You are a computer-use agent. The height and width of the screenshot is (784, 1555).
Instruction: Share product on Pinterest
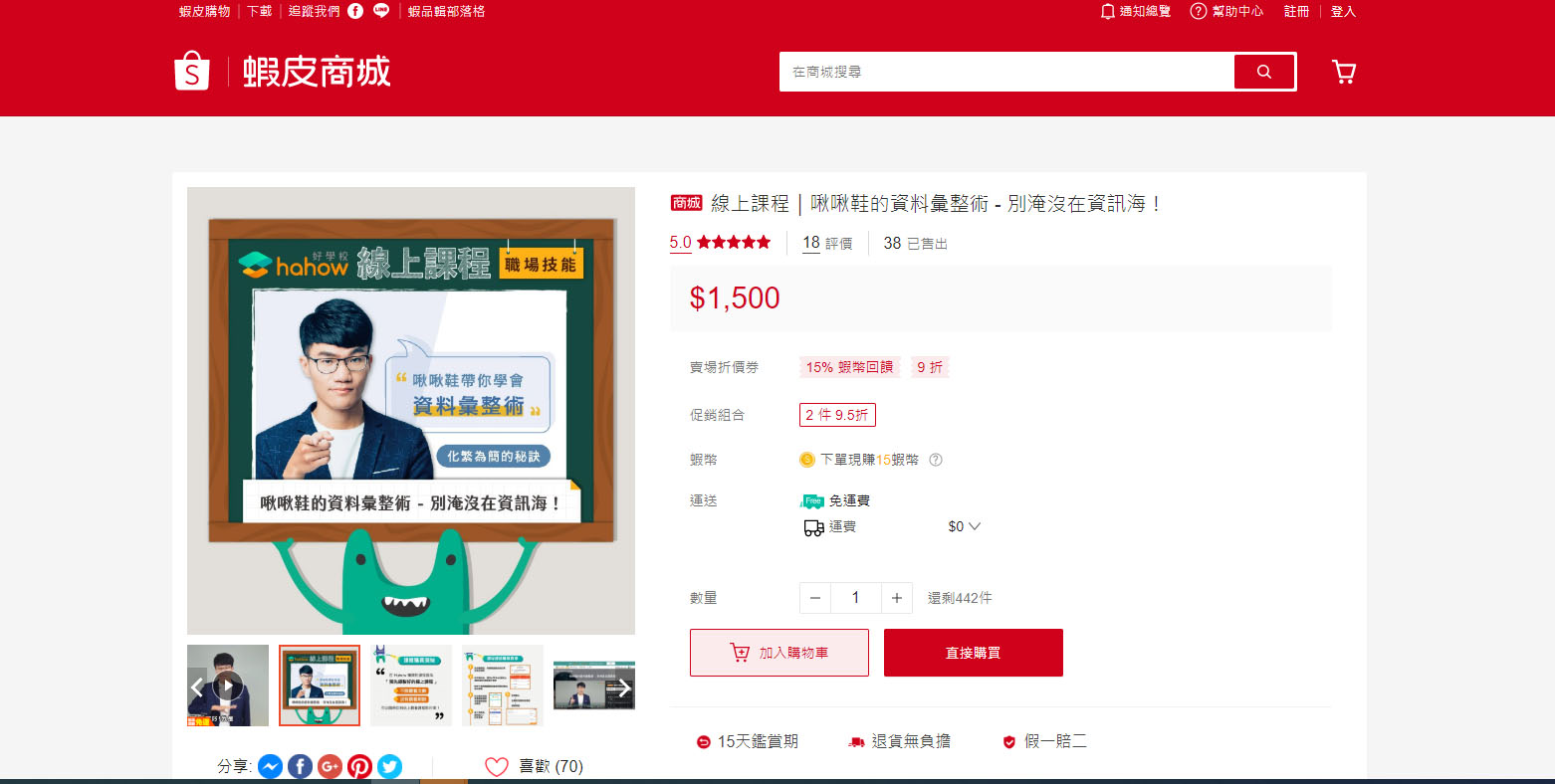[359, 766]
